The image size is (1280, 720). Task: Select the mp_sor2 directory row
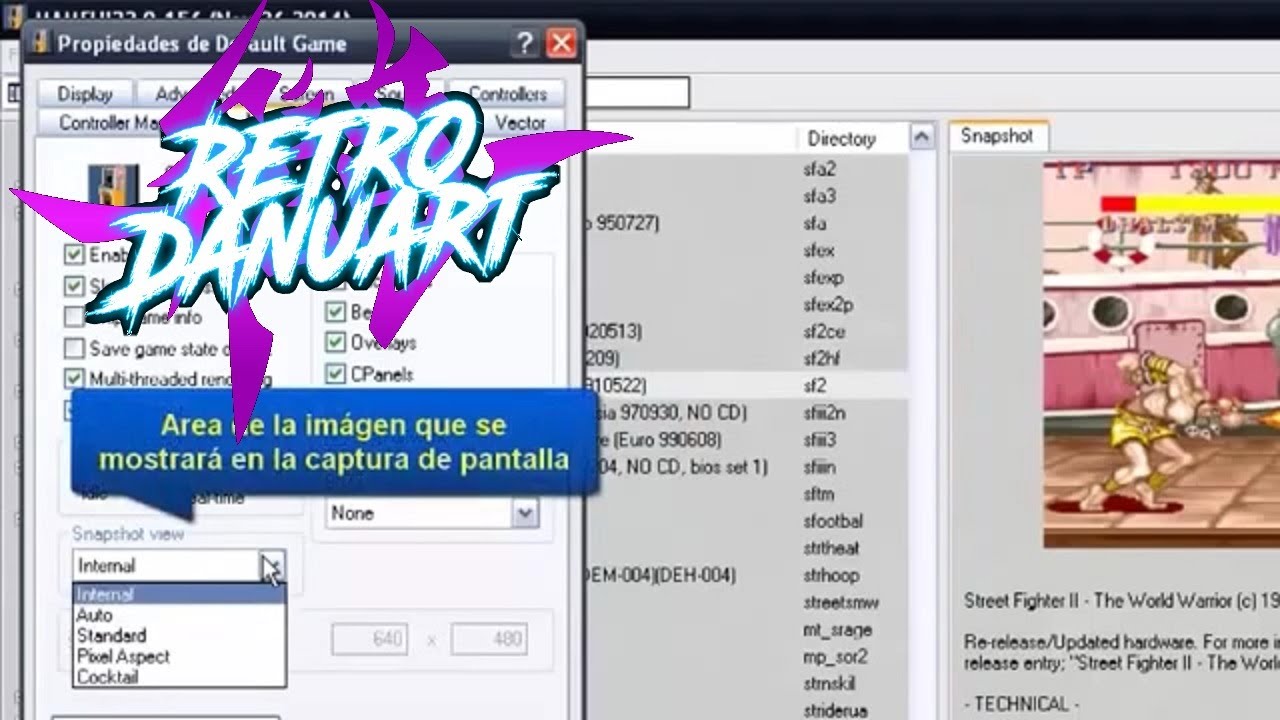(x=835, y=657)
